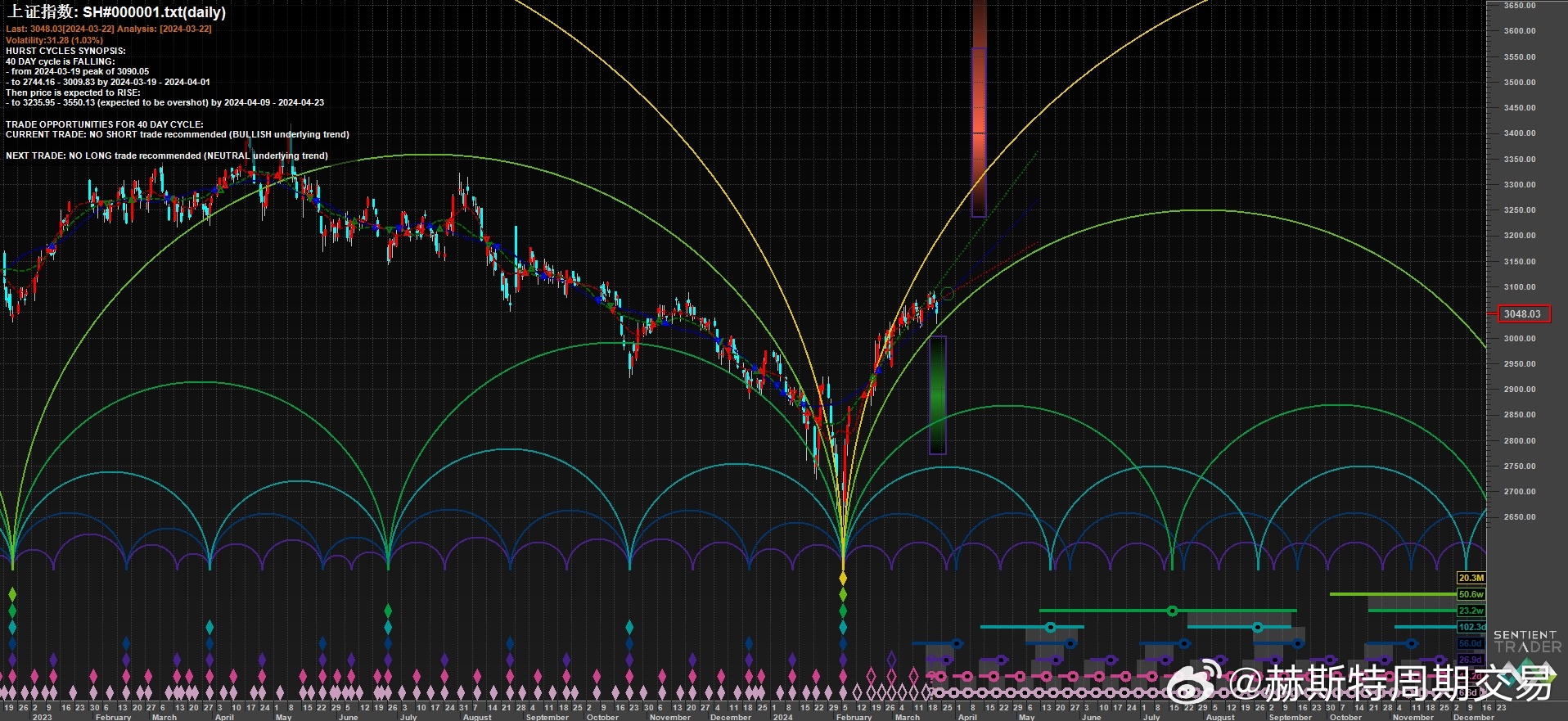Select the HURST CYCLES SYNOPSIS heading
Screen dimensions: 1568x721
pyautogui.click(x=65, y=51)
